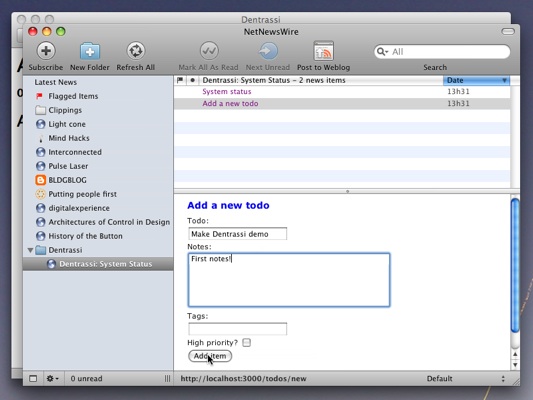The height and width of the screenshot is (400, 533).
Task: Check the High priority checkbox
Action: pyautogui.click(x=246, y=343)
